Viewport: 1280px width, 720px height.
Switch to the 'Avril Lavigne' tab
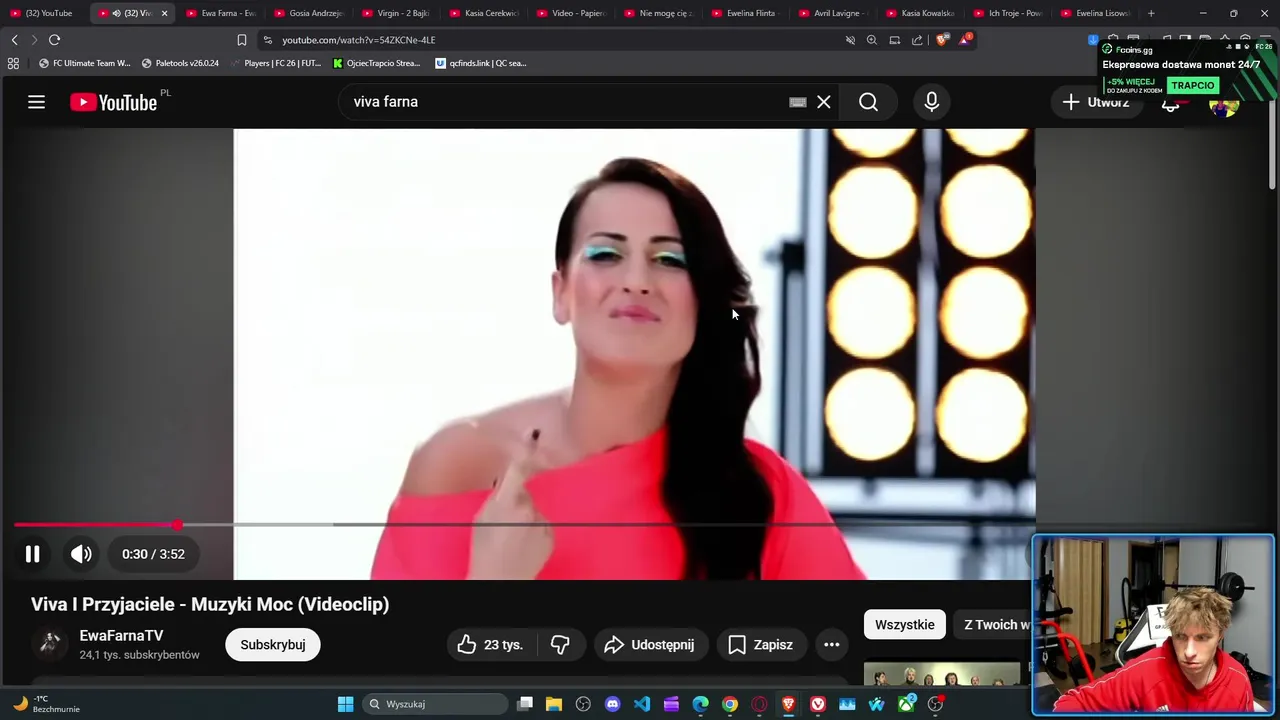point(833,13)
